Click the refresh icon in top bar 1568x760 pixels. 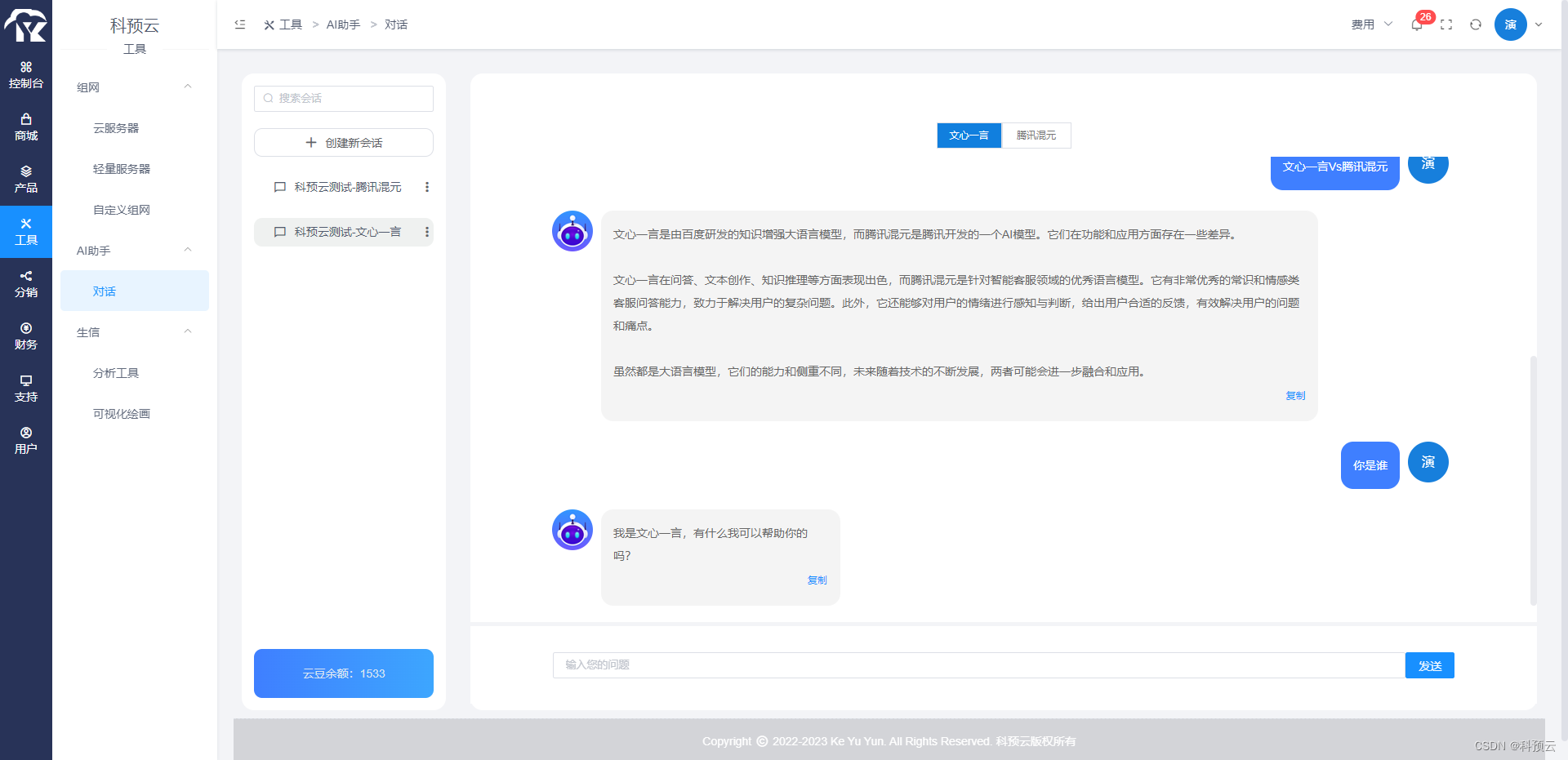[1476, 24]
